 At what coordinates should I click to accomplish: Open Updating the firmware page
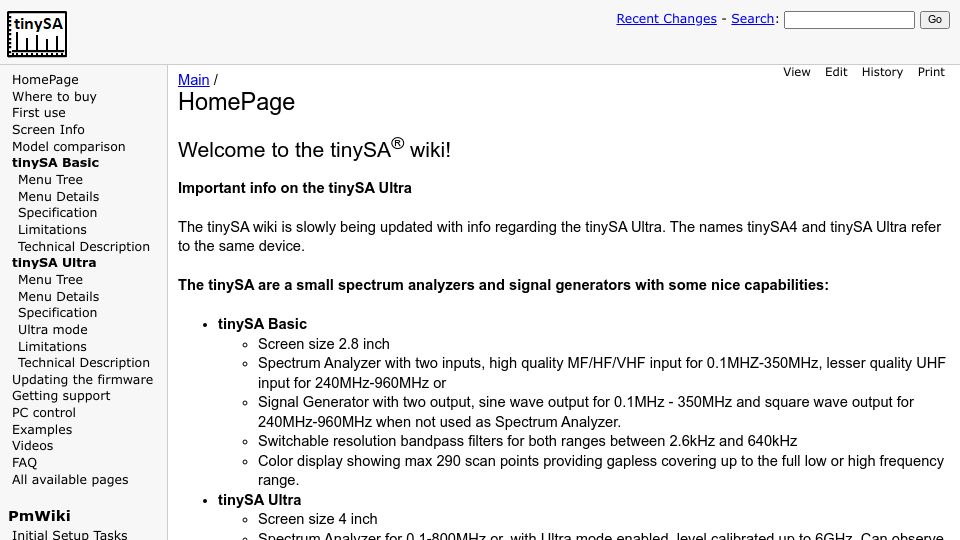coord(83,380)
